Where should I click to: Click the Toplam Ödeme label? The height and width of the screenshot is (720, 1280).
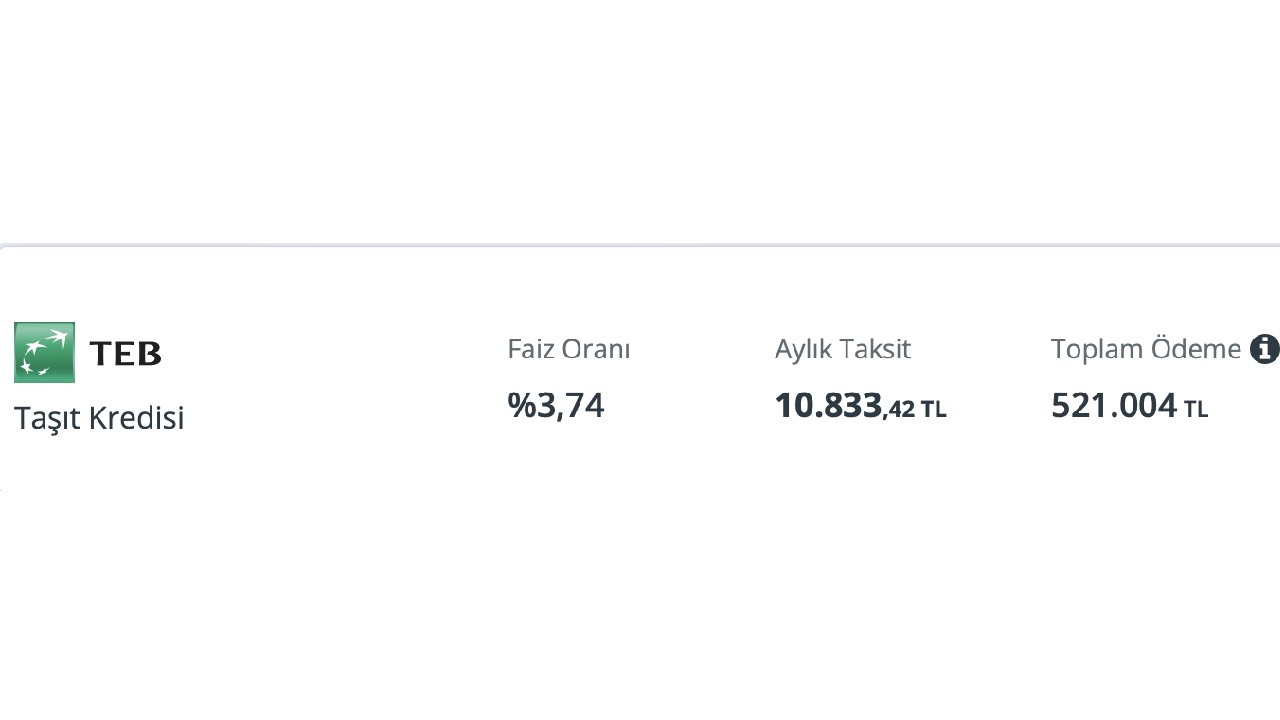click(1146, 349)
